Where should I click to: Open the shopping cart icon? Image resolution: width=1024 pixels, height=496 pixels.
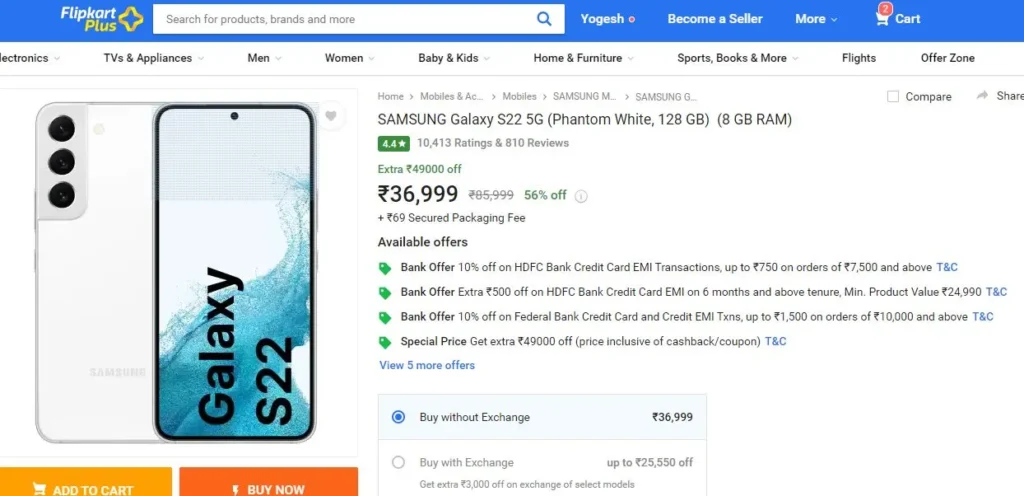(882, 18)
